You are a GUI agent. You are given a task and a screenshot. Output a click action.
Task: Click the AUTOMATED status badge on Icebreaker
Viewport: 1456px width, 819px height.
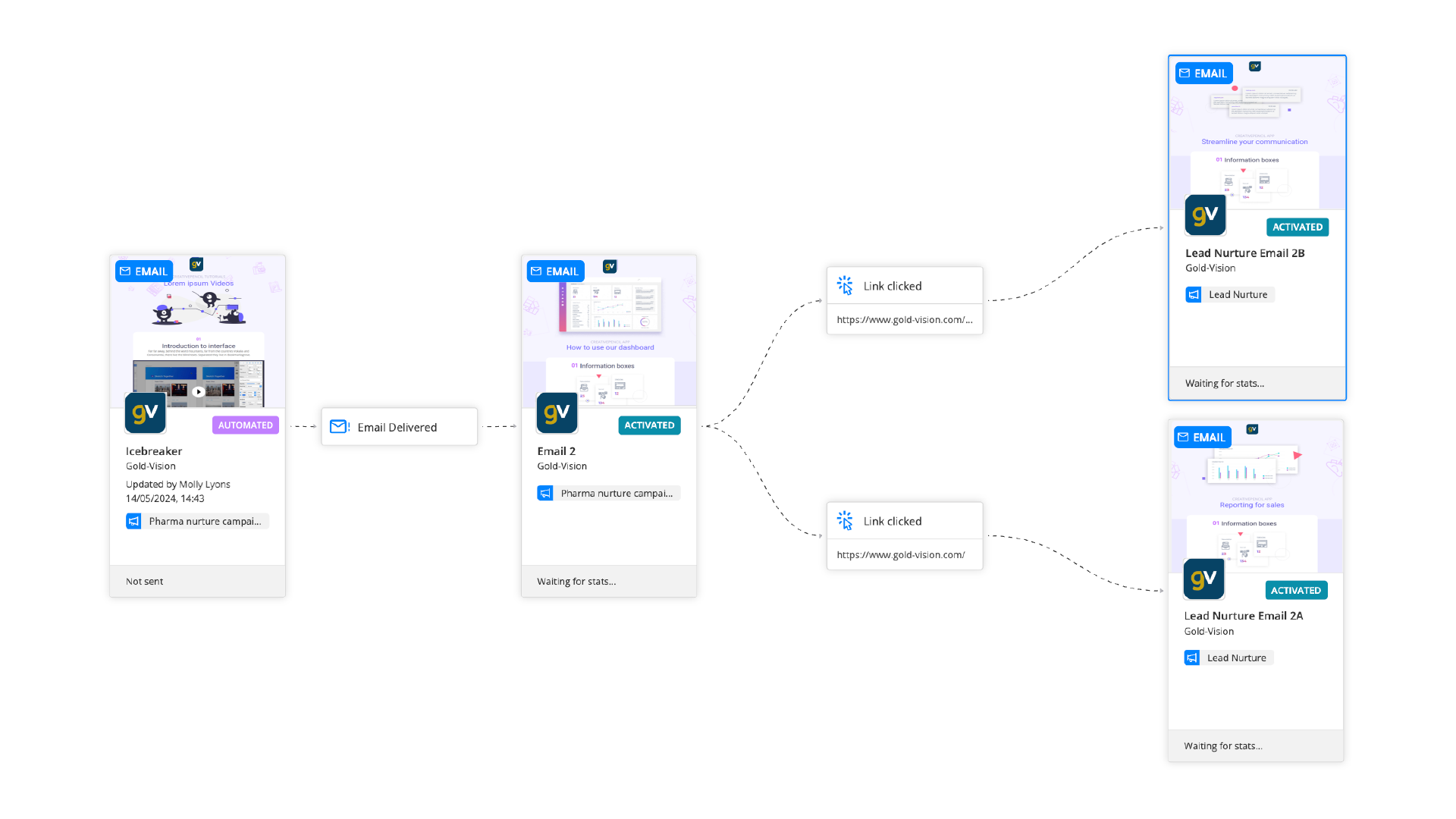pyautogui.click(x=246, y=425)
